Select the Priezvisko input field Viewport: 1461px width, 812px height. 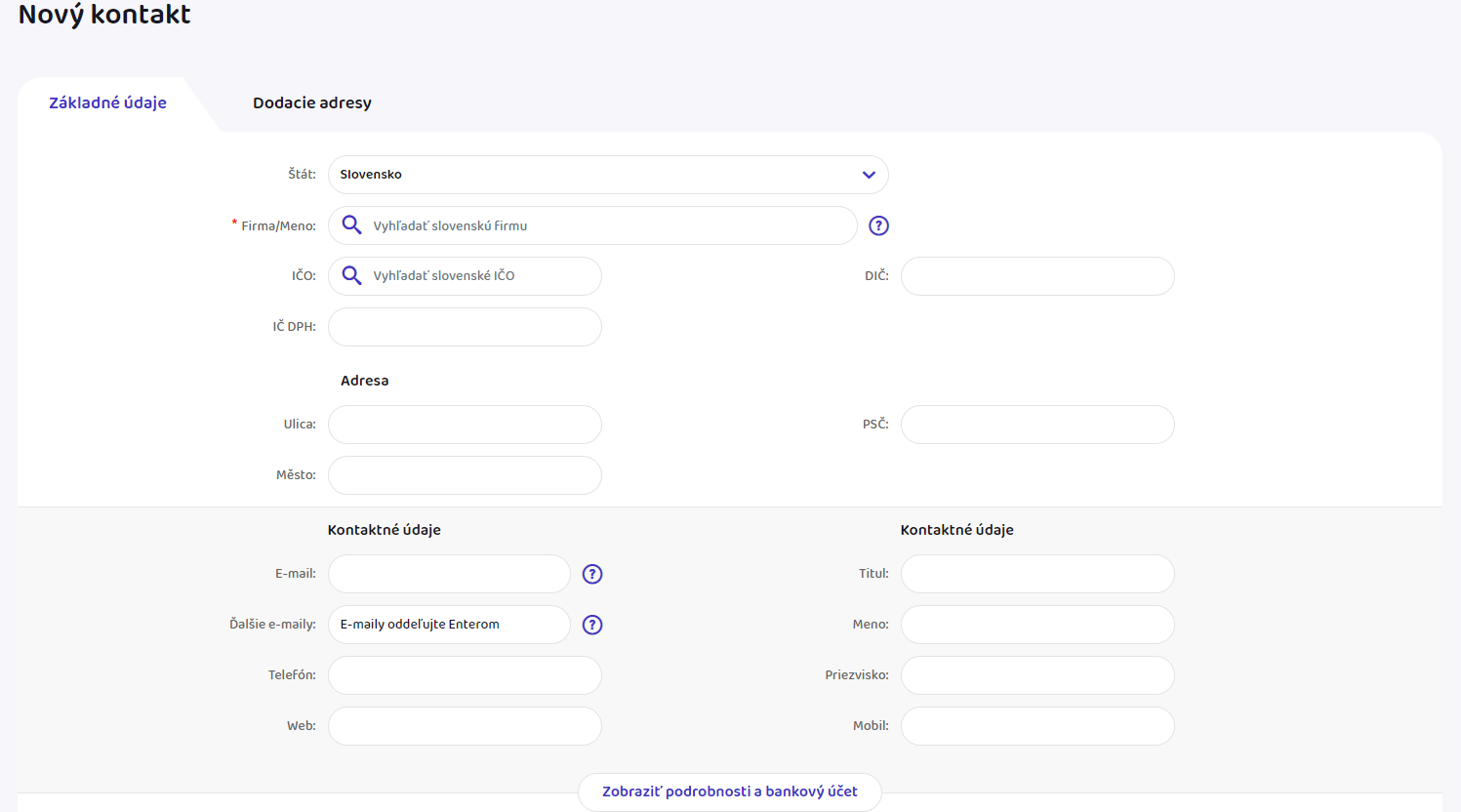tap(1036, 675)
